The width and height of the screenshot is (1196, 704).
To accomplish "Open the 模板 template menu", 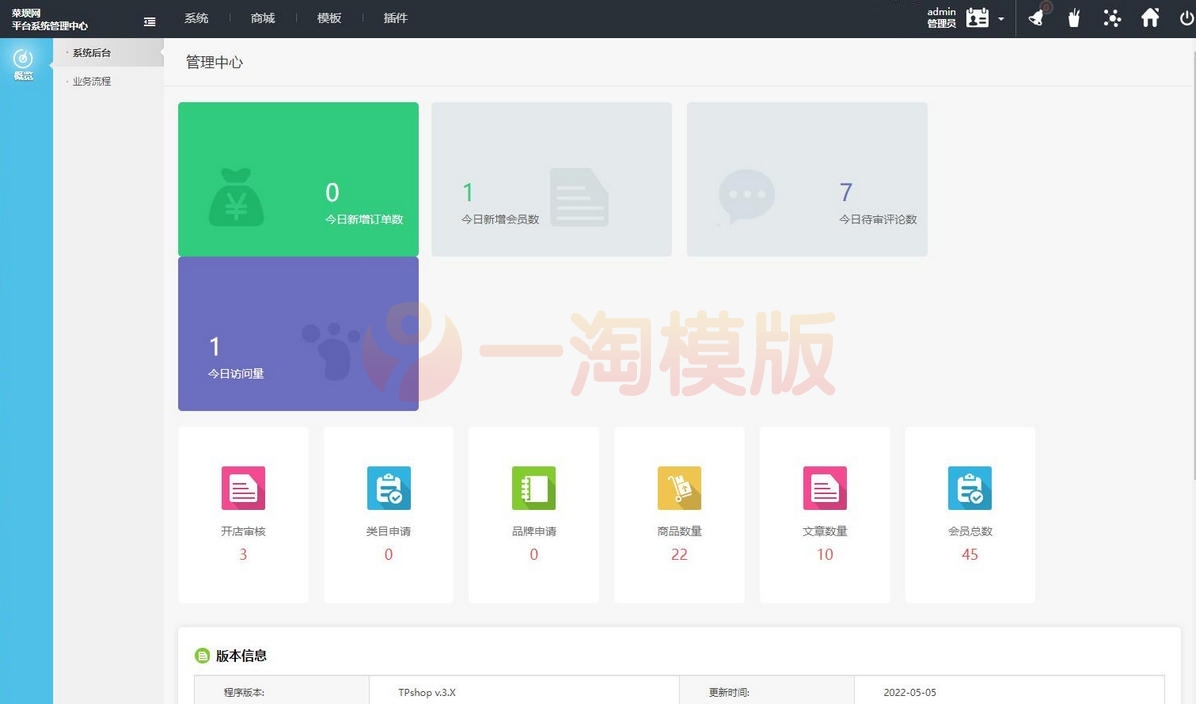I will [x=329, y=17].
